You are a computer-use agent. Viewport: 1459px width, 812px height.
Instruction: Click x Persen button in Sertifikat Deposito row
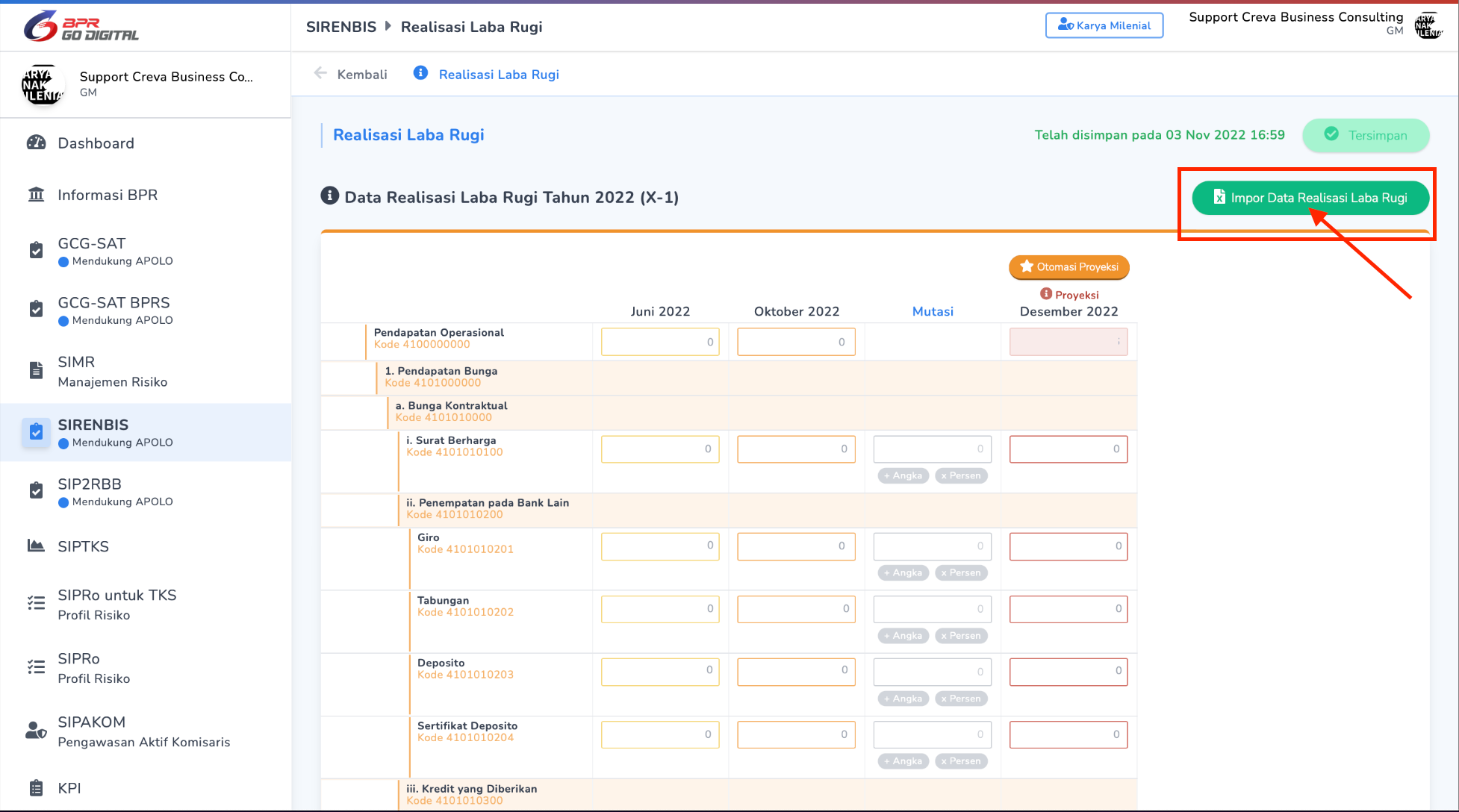tap(961, 761)
